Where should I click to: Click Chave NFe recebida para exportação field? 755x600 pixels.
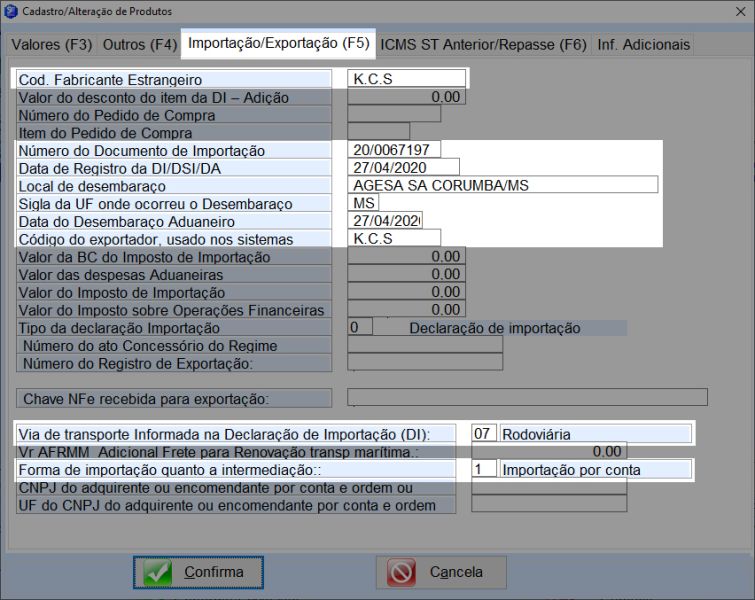pyautogui.click(x=527, y=398)
